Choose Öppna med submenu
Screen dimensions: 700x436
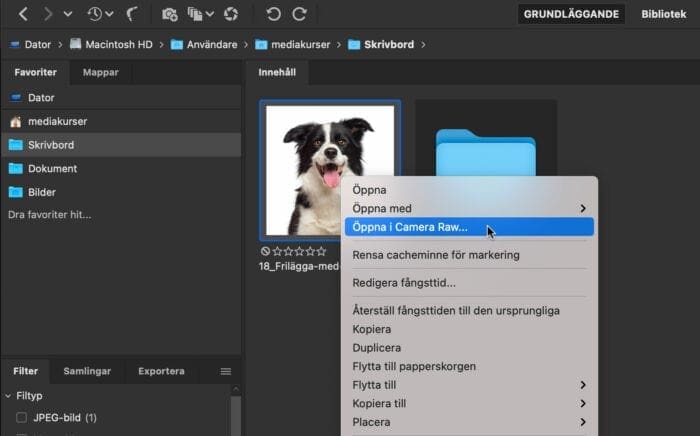(469, 208)
